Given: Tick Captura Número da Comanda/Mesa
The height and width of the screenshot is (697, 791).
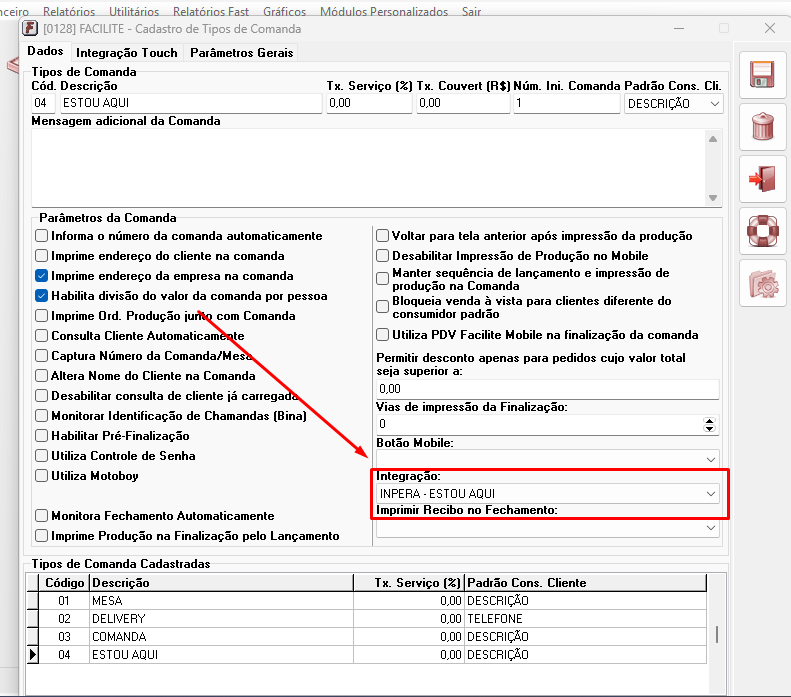Looking at the screenshot, I should point(41,356).
